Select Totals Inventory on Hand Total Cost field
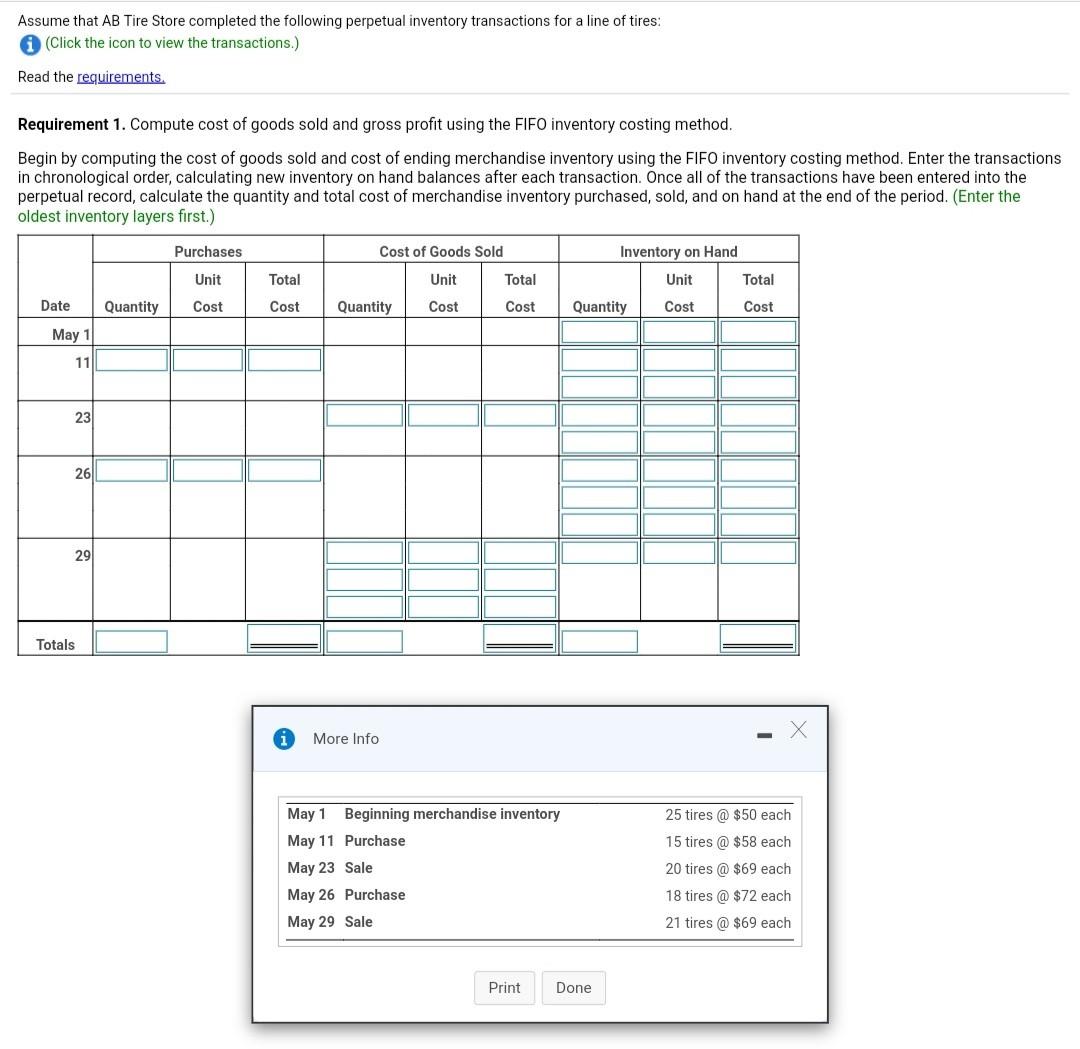This screenshot has height=1049, width=1080. 758,638
